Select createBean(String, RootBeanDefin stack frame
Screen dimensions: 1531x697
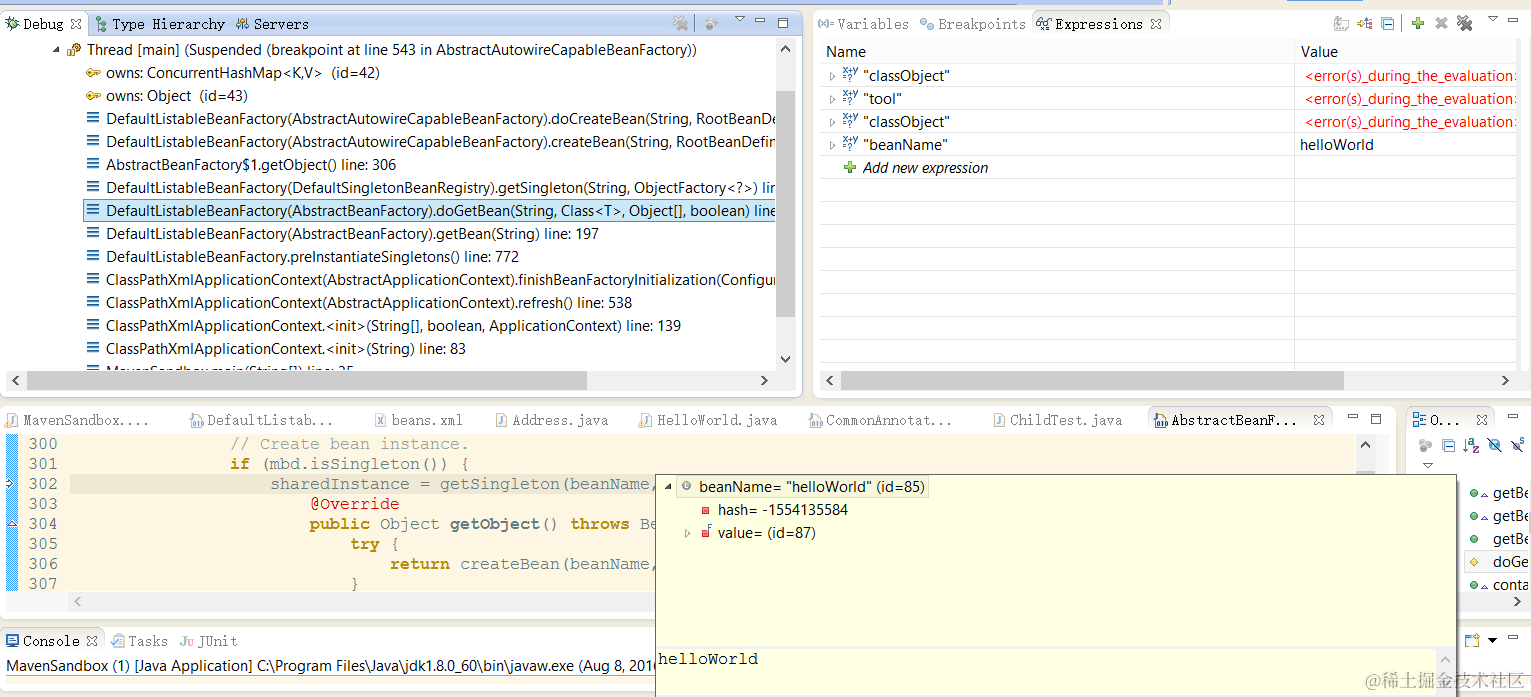tap(430, 142)
